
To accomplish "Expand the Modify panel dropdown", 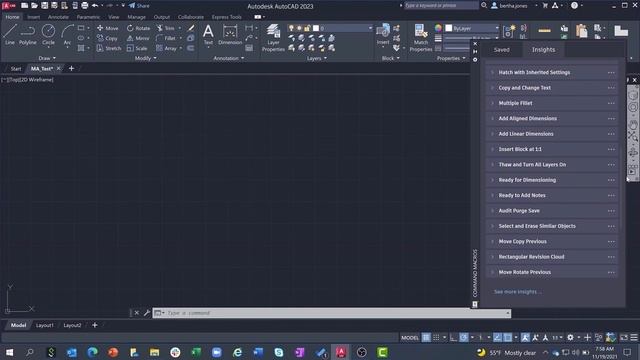I will [145, 58].
